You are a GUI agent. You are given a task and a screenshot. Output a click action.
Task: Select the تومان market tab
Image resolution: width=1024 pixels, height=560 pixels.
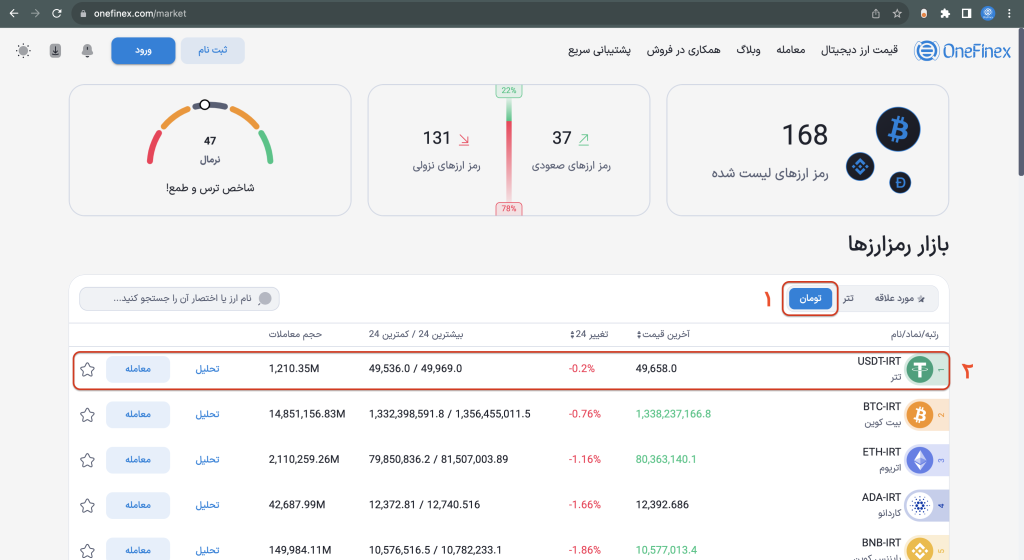[x=810, y=299]
